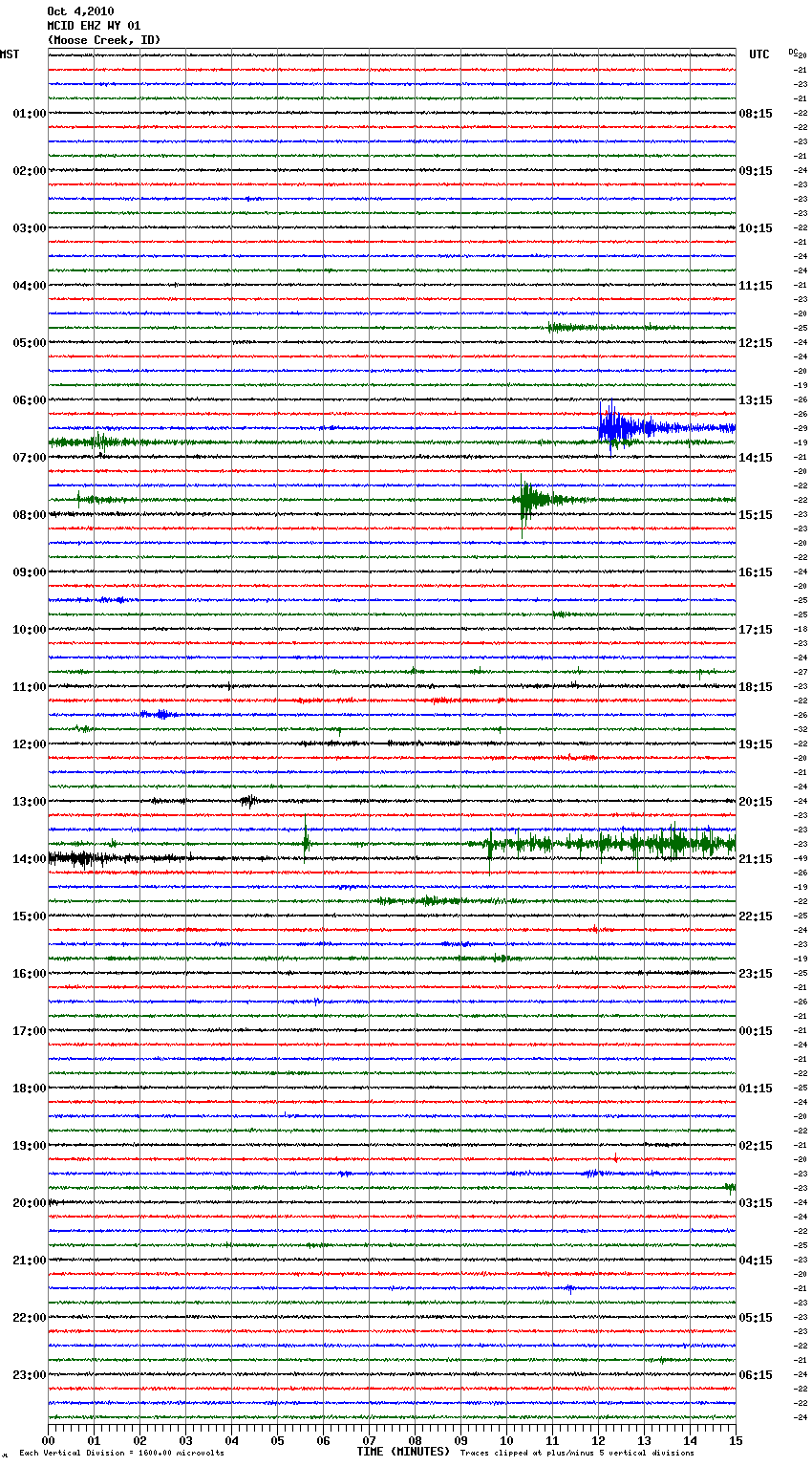812x1466 pixels.
Task: Select the '21:00' MST row label
Action: (x=30, y=1261)
